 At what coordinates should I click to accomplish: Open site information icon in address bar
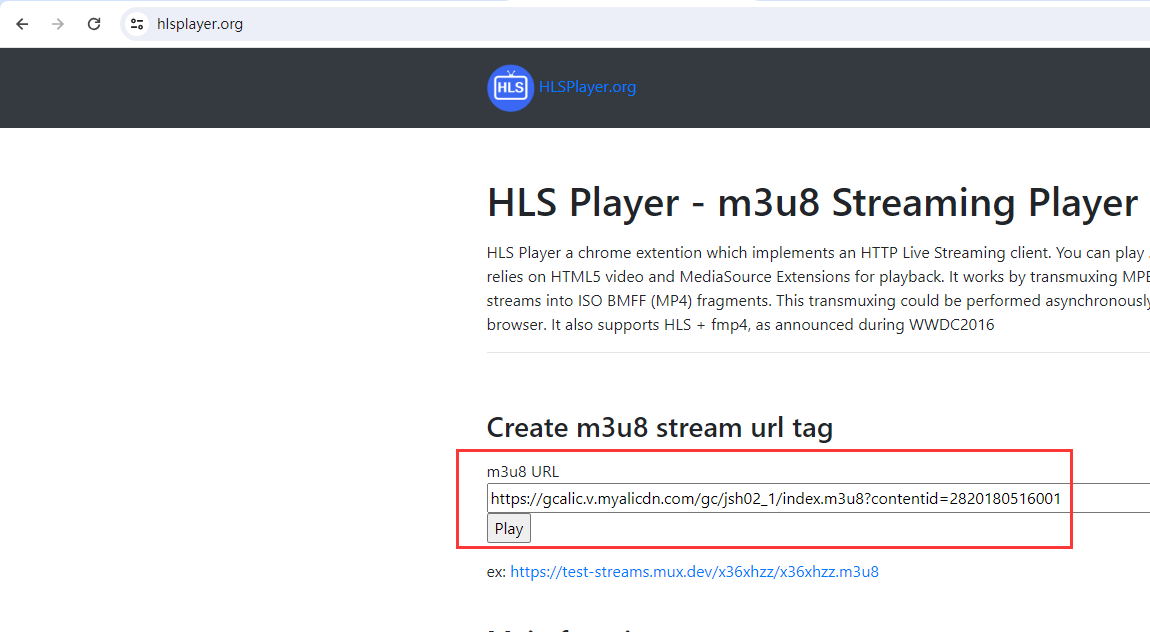137,24
